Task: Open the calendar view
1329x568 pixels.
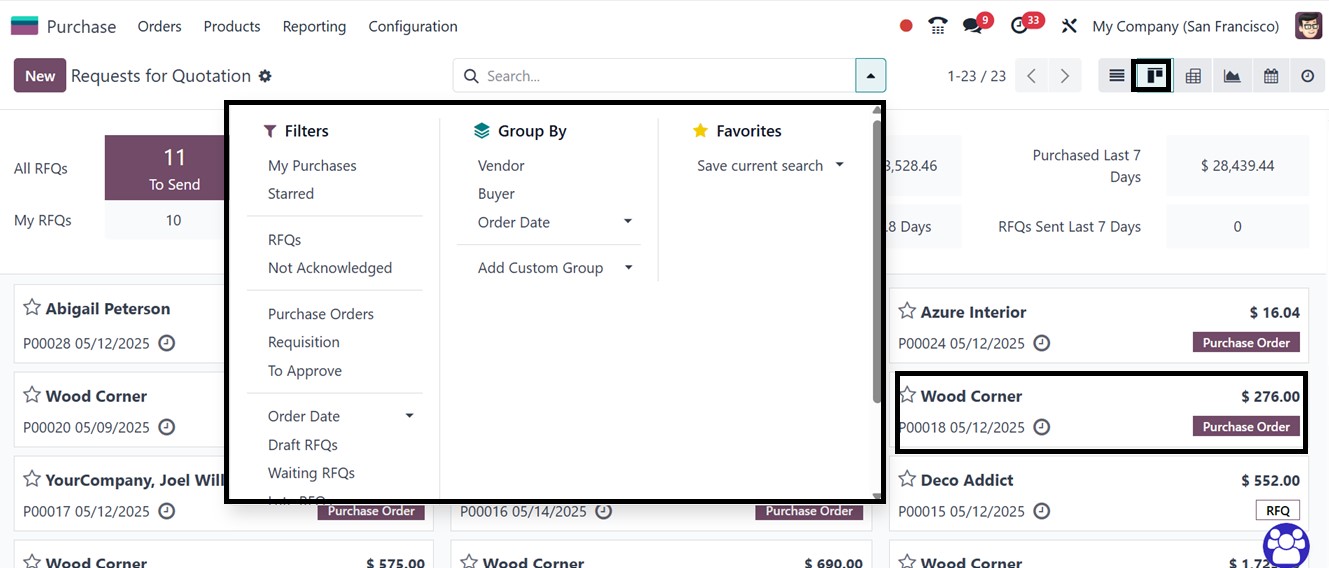Action: coord(1271,76)
